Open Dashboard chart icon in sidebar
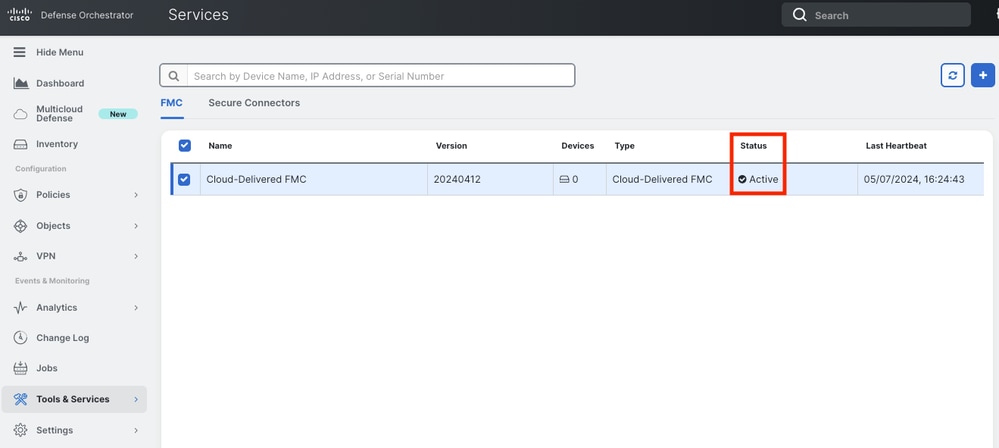This screenshot has height=448, width=999. pos(21,83)
